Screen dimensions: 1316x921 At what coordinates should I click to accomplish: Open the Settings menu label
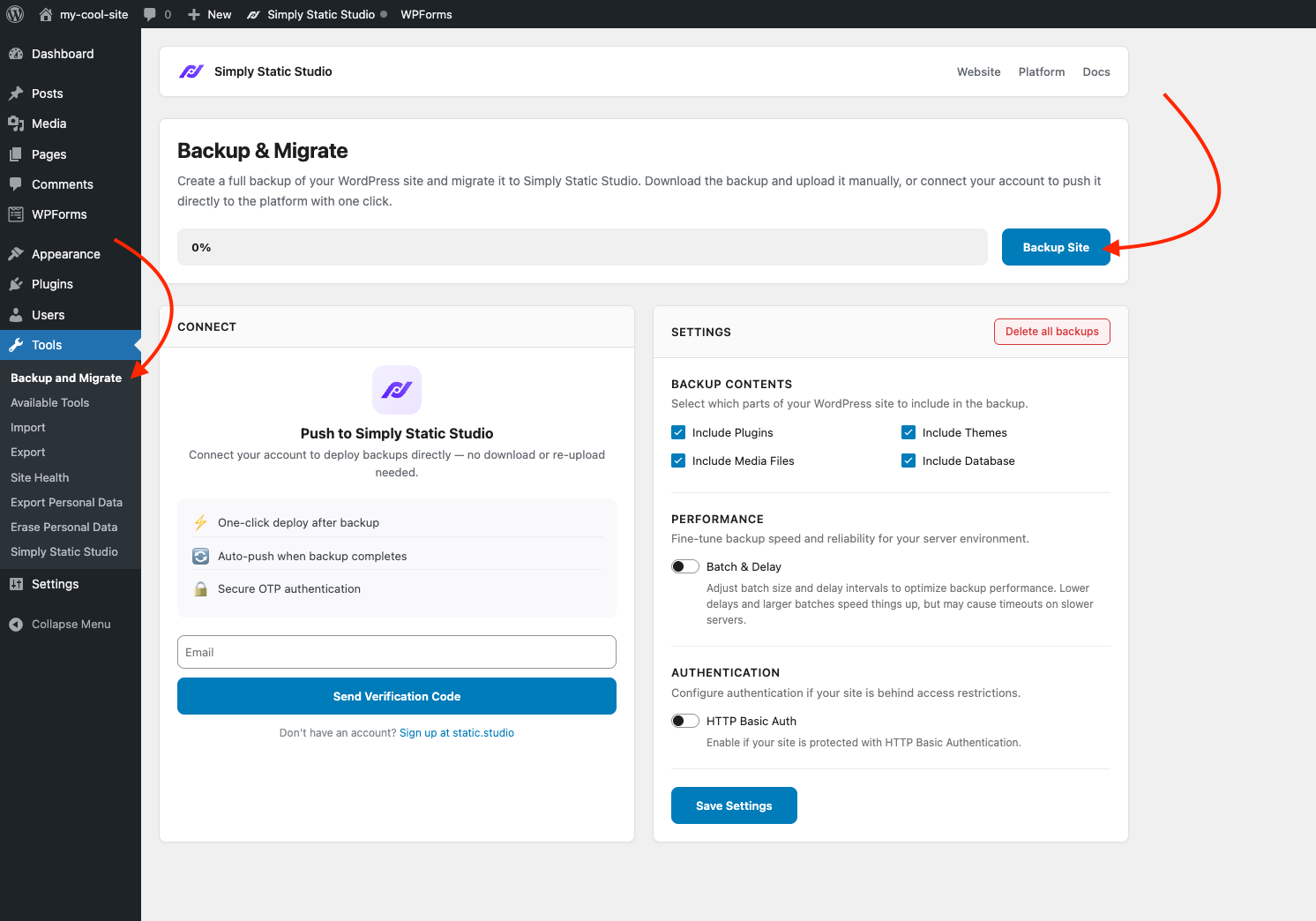click(x=56, y=584)
